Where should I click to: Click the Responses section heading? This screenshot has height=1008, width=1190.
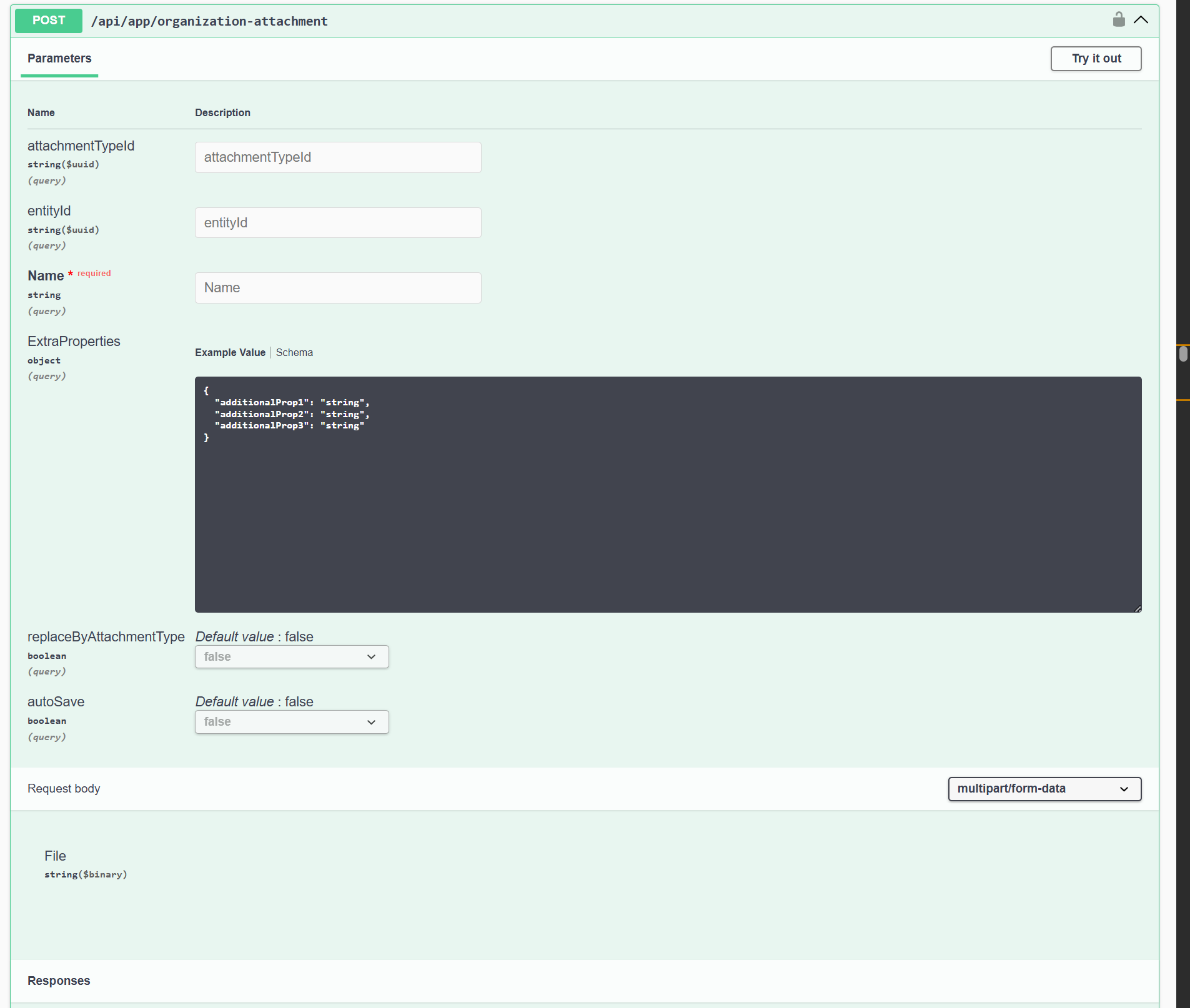coord(59,981)
